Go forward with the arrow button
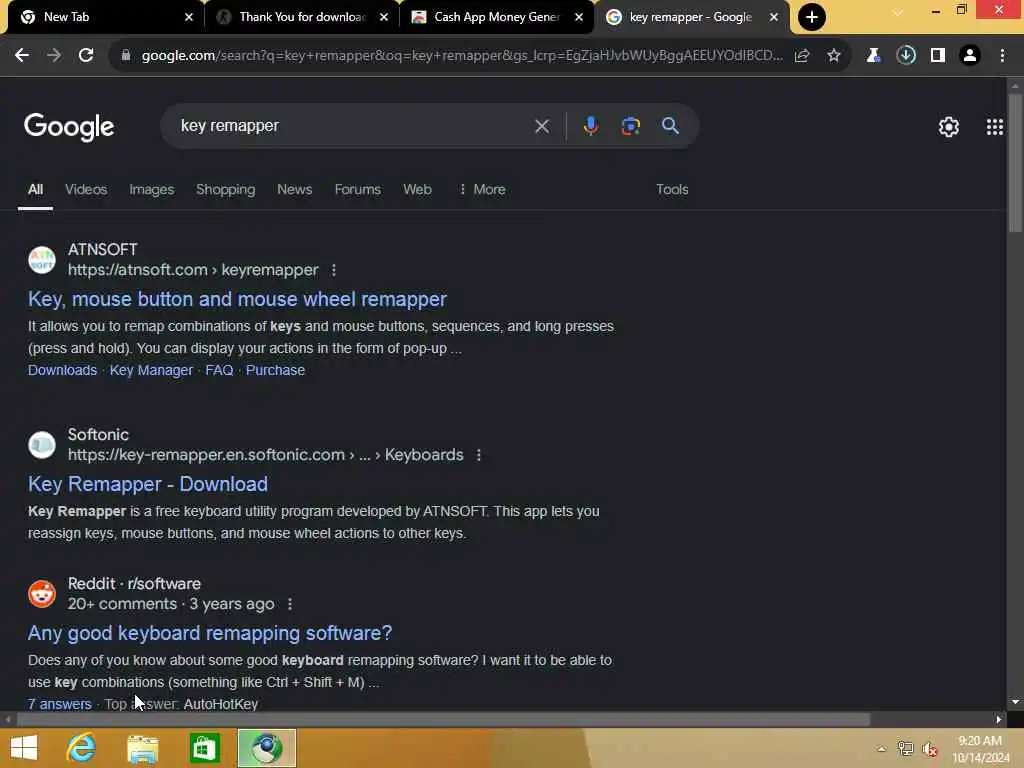The width and height of the screenshot is (1024, 768). (54, 56)
